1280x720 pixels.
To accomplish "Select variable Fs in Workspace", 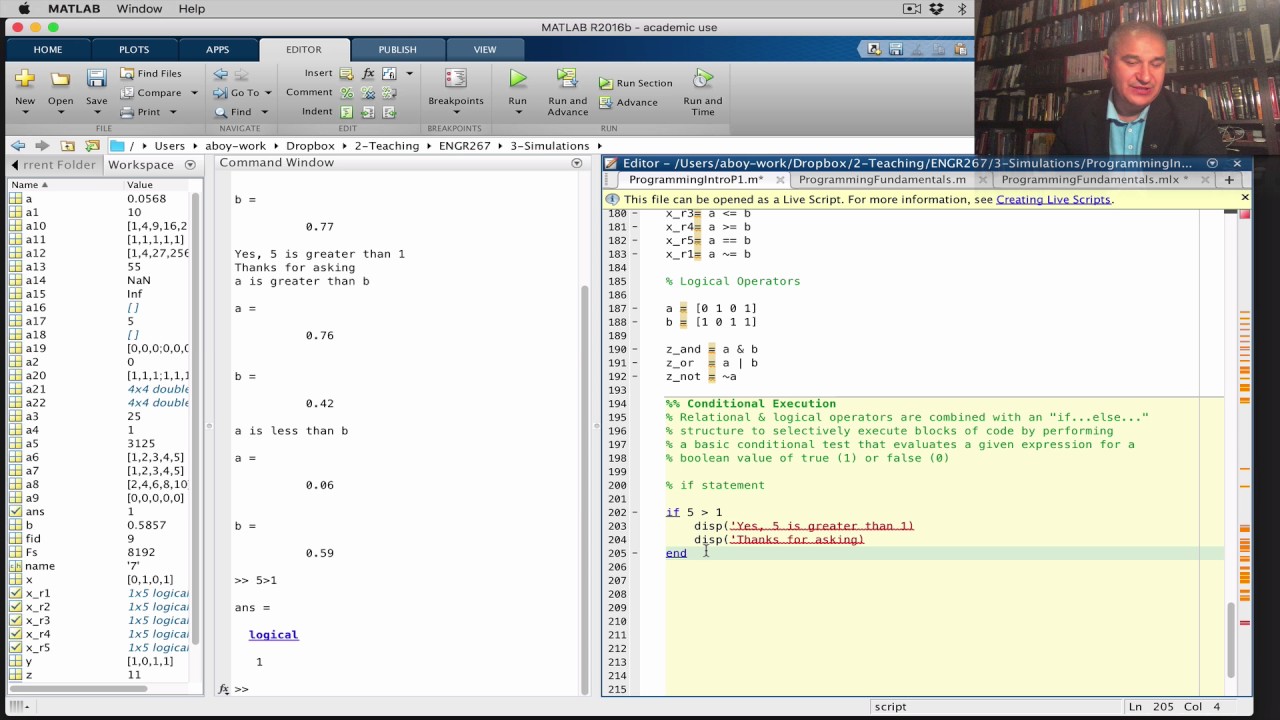I will 98,552.
